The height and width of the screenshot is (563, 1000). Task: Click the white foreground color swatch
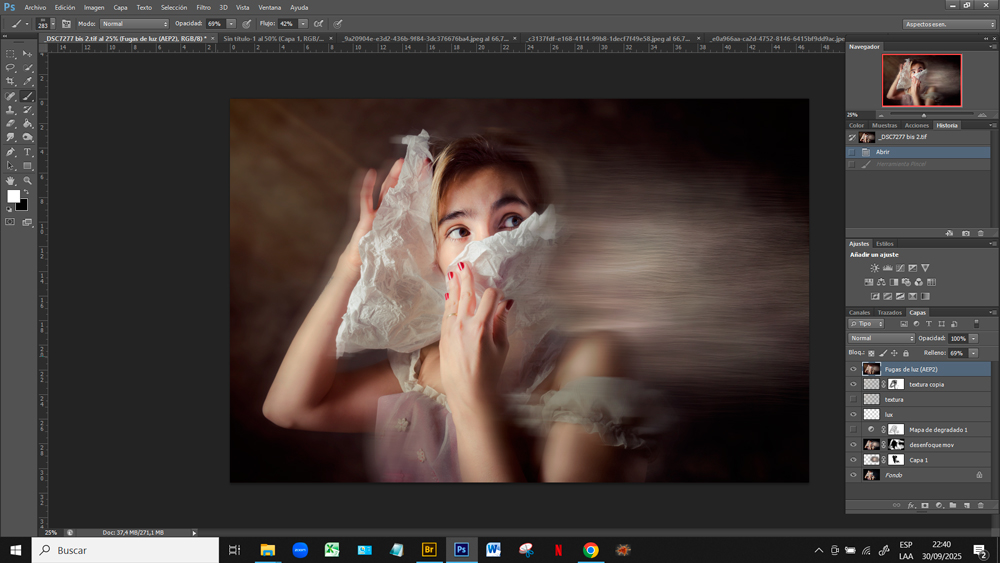click(x=13, y=197)
